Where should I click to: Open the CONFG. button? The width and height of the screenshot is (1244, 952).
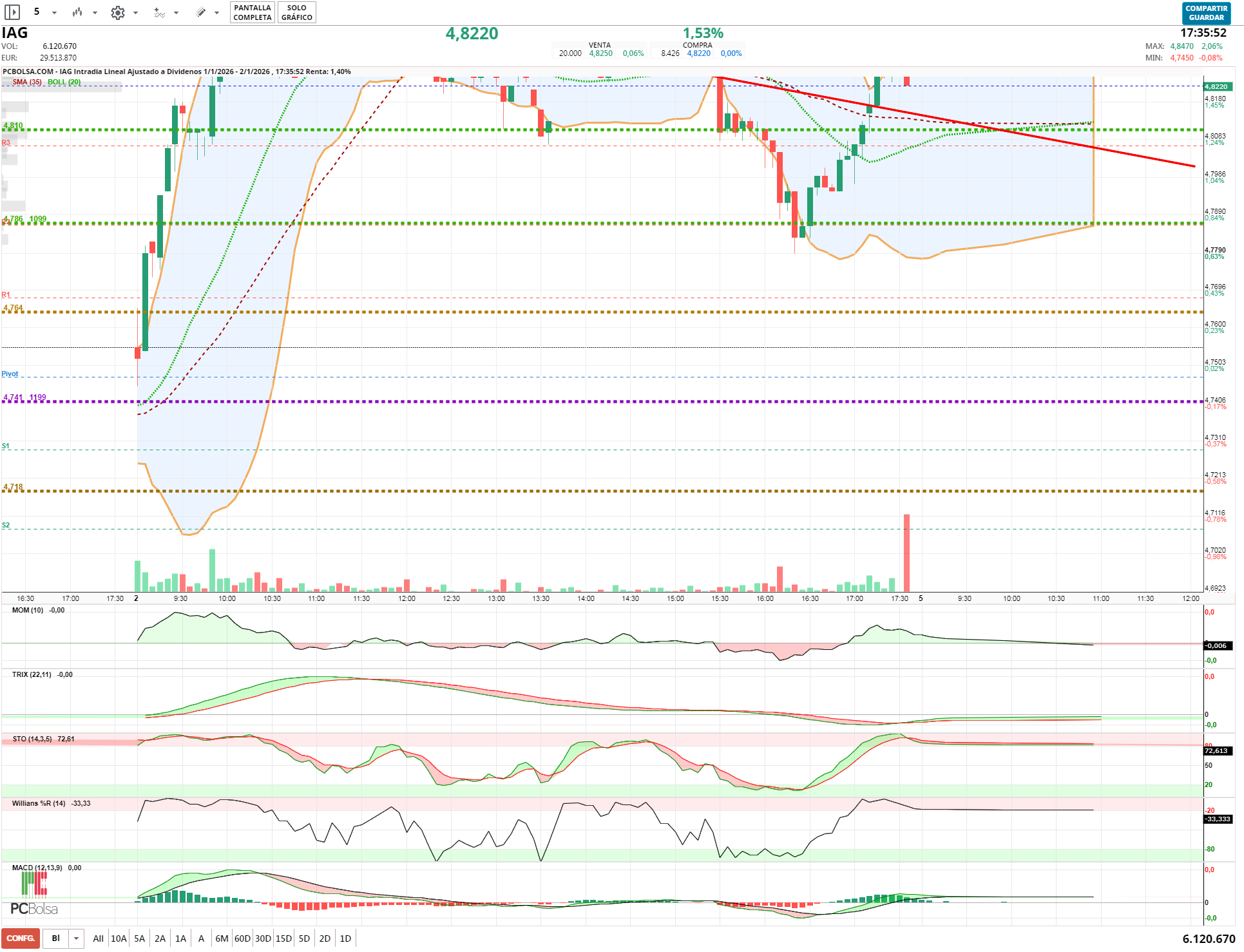tap(21, 938)
